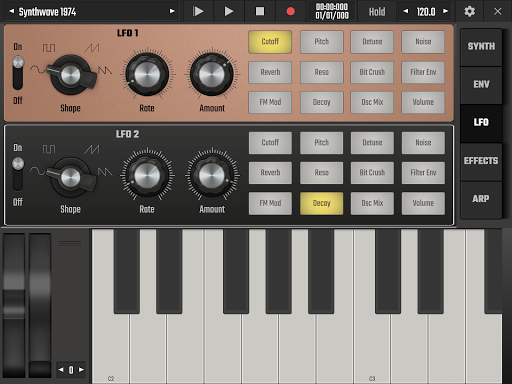Image resolution: width=512 pixels, height=384 pixels.
Task: Go to next preset after Synthwave 1974
Action: tap(172, 11)
